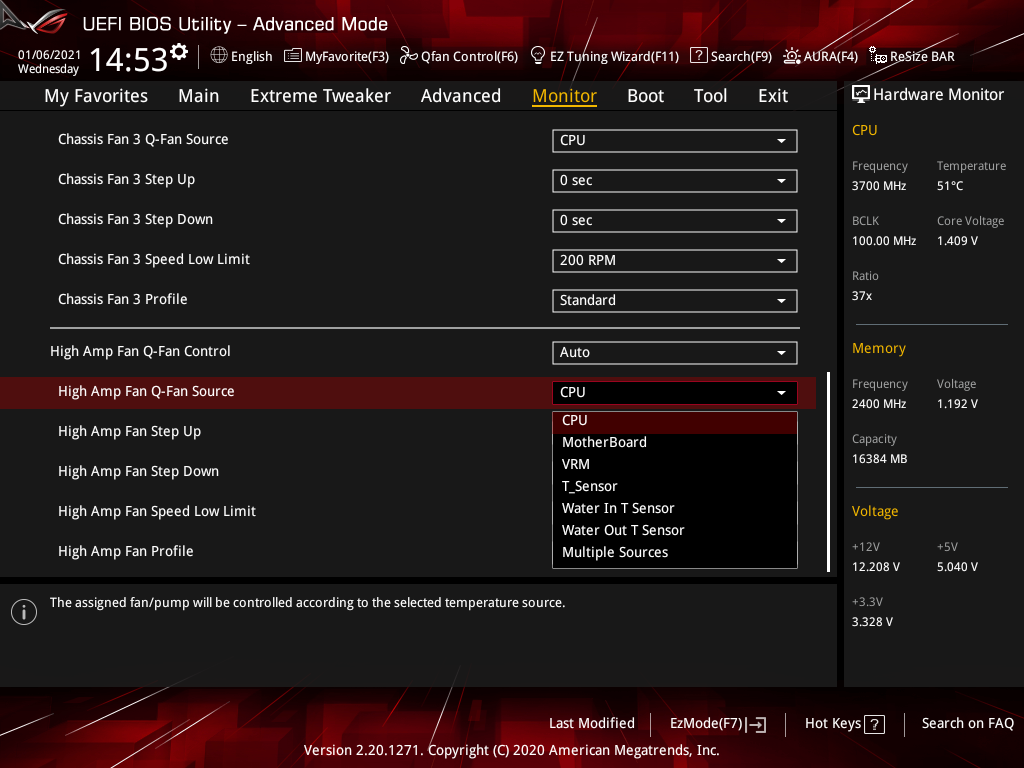Open time settings via gear icon
The height and width of the screenshot is (768, 1024).
click(179, 52)
